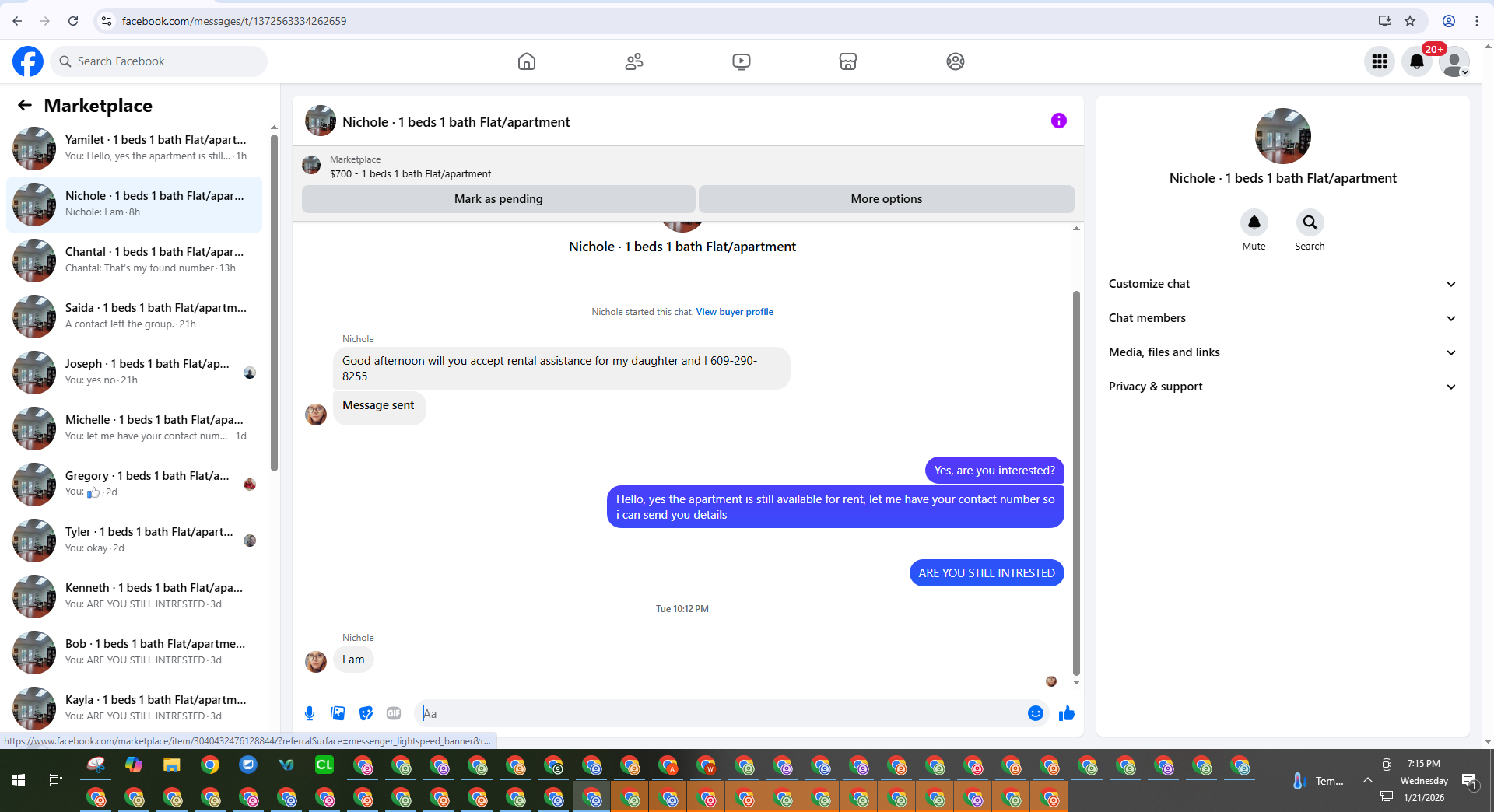Search in conversation using magnifier icon
This screenshot has width=1494, height=812.
(1310, 222)
